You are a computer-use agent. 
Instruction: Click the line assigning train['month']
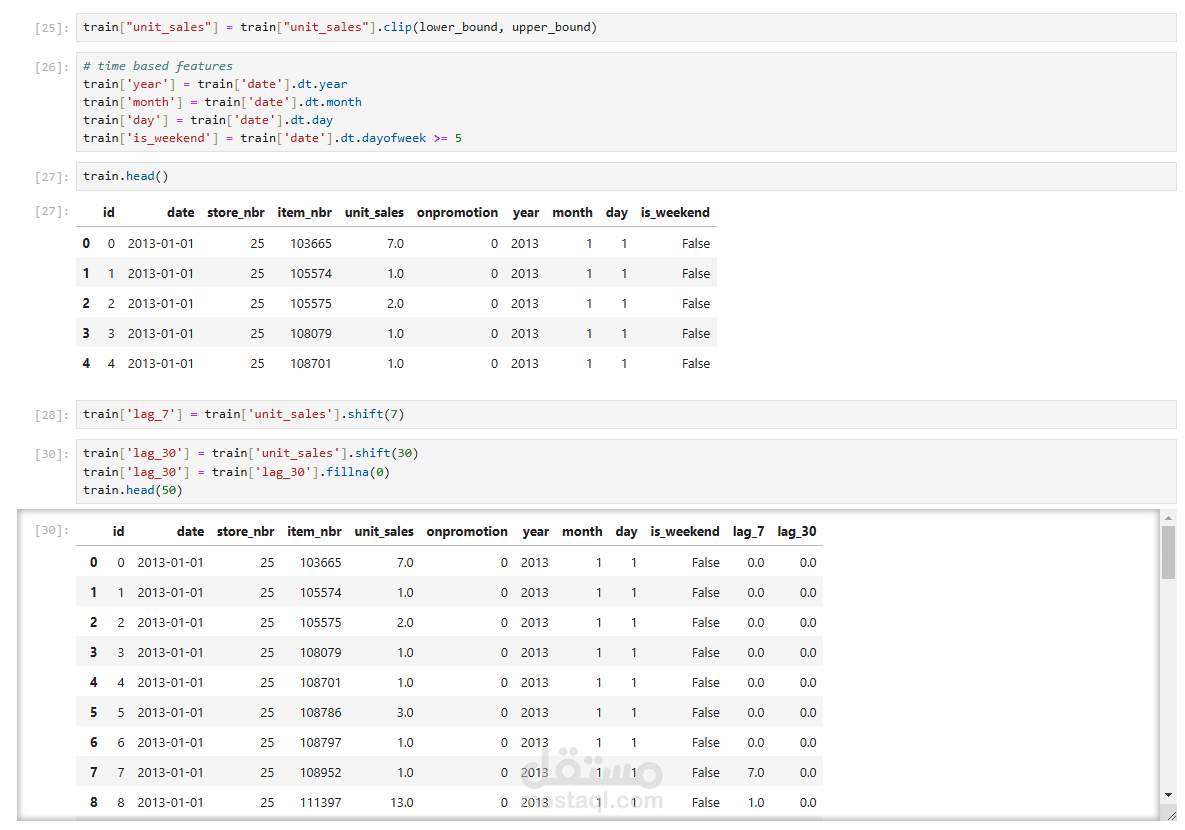point(222,102)
